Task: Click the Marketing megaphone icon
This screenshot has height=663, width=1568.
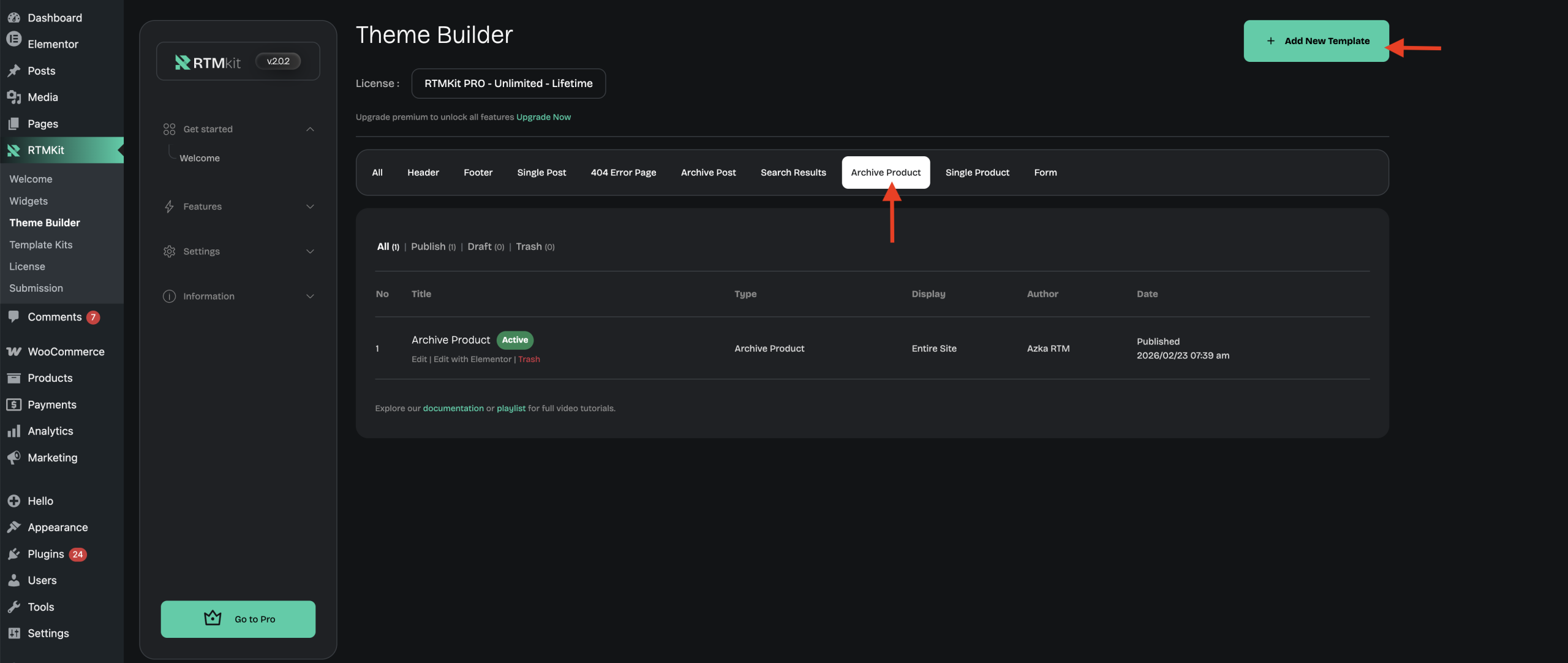Action: click(x=13, y=458)
